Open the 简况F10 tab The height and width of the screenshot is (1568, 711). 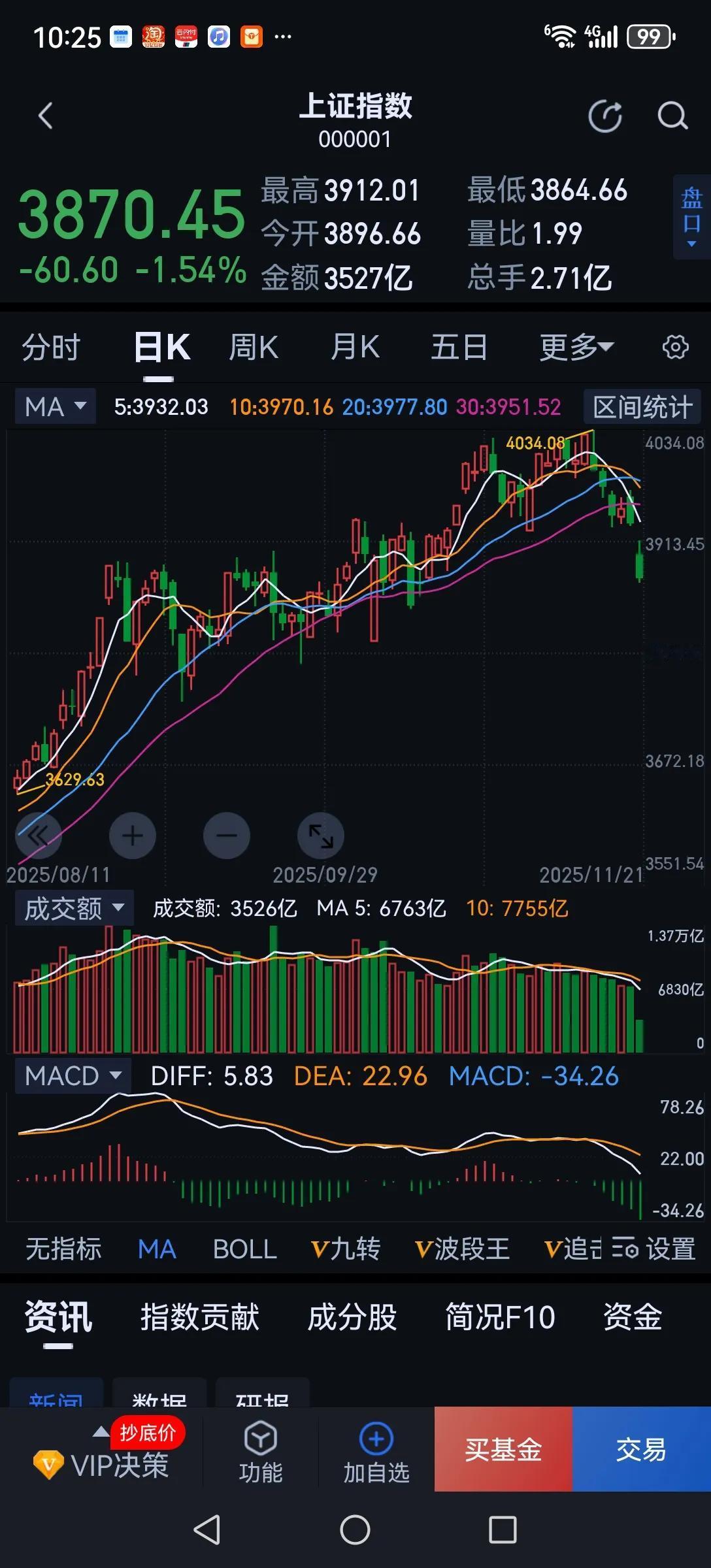[x=500, y=1317]
